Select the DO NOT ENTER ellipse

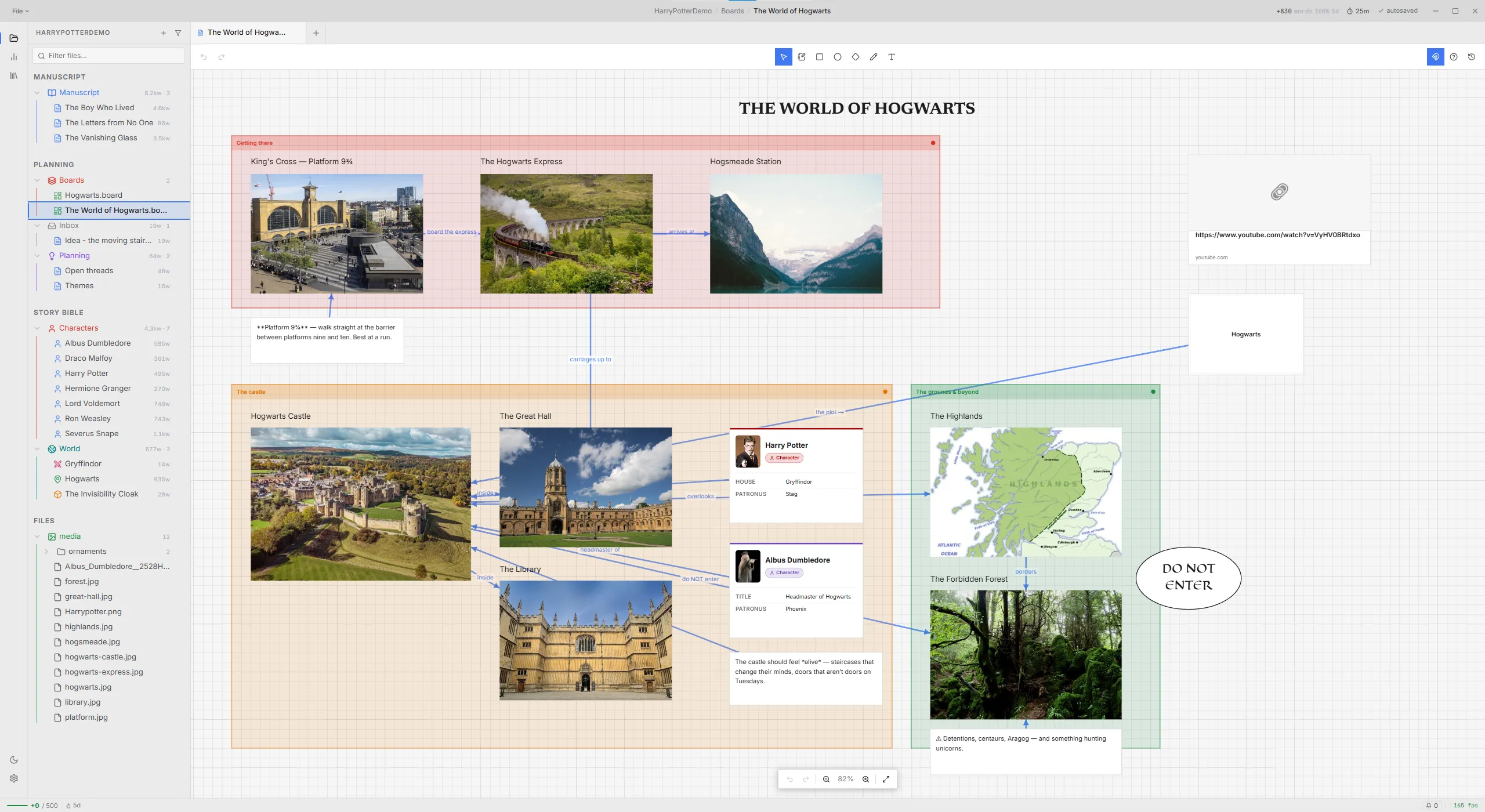[x=1188, y=578]
